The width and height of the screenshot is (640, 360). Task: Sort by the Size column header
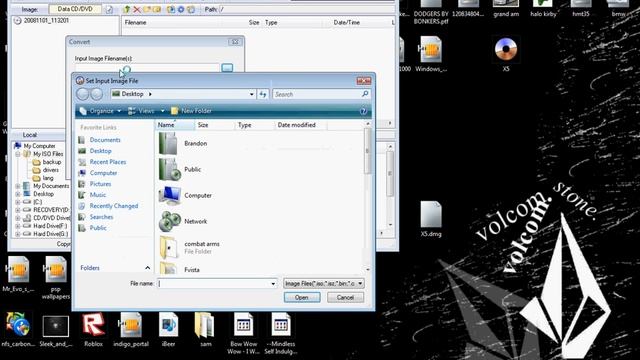[214, 125]
